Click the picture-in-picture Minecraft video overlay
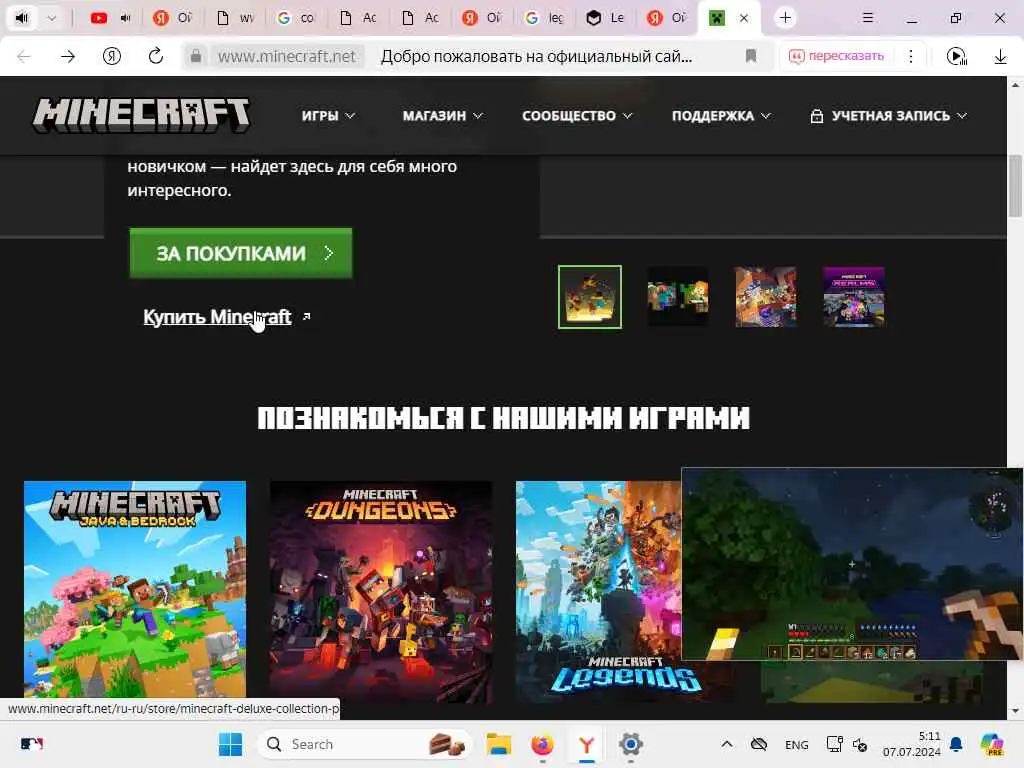 click(x=852, y=564)
